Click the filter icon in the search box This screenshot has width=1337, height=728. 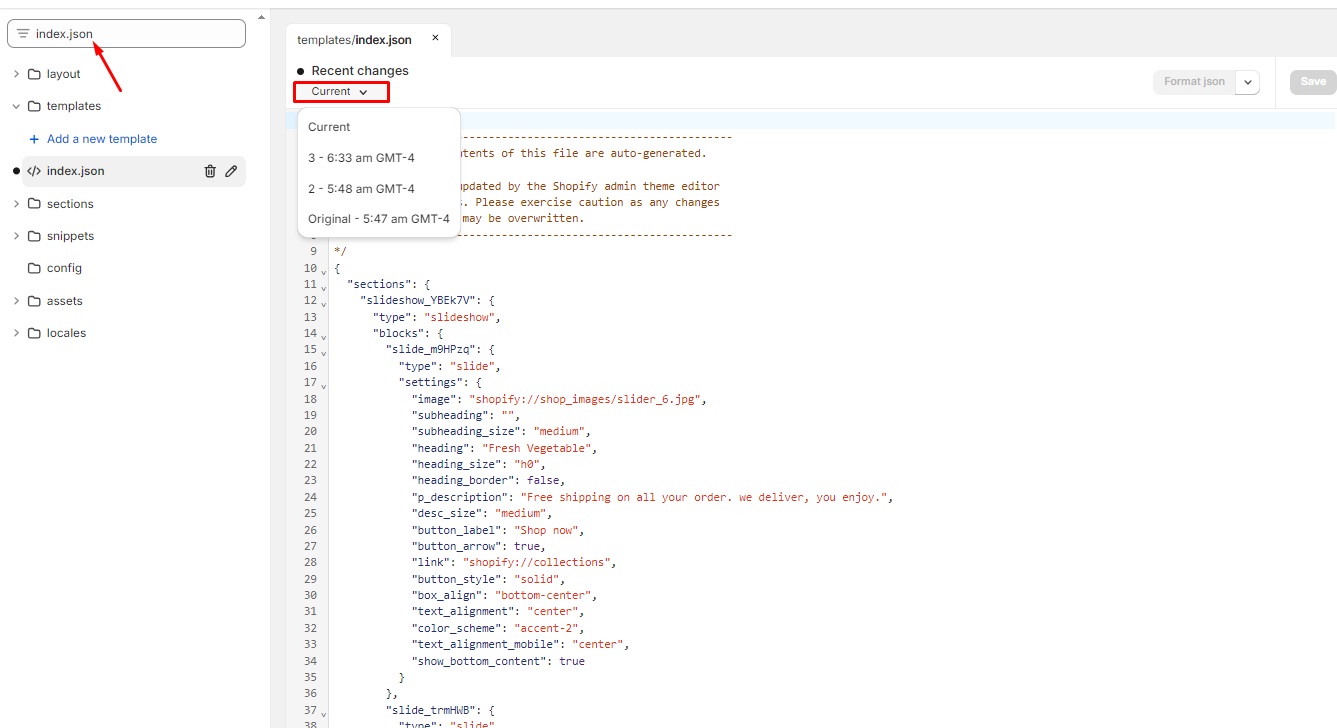click(x=23, y=34)
